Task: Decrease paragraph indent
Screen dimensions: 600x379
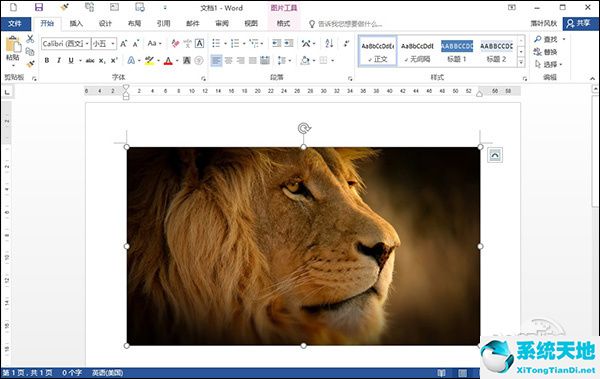Action: point(277,43)
